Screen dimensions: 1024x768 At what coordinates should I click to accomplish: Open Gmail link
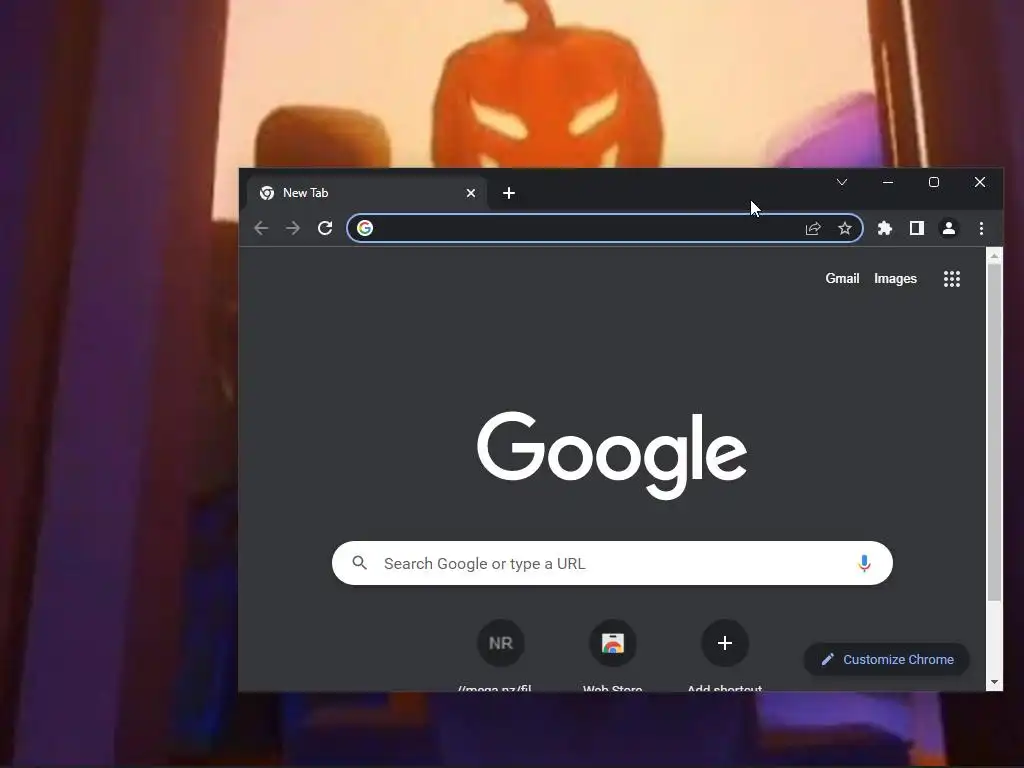pyautogui.click(x=842, y=279)
